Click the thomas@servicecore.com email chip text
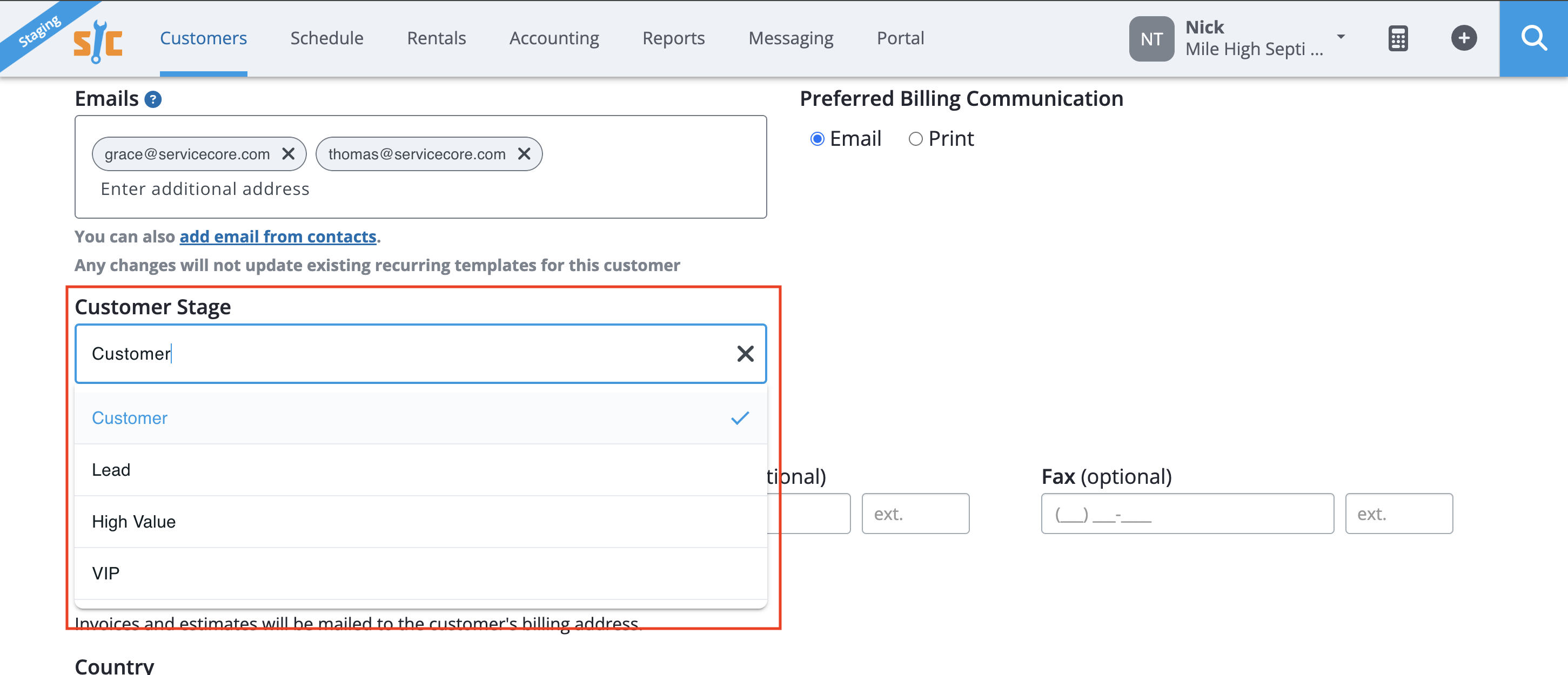This screenshot has width=1568, height=675. (417, 154)
